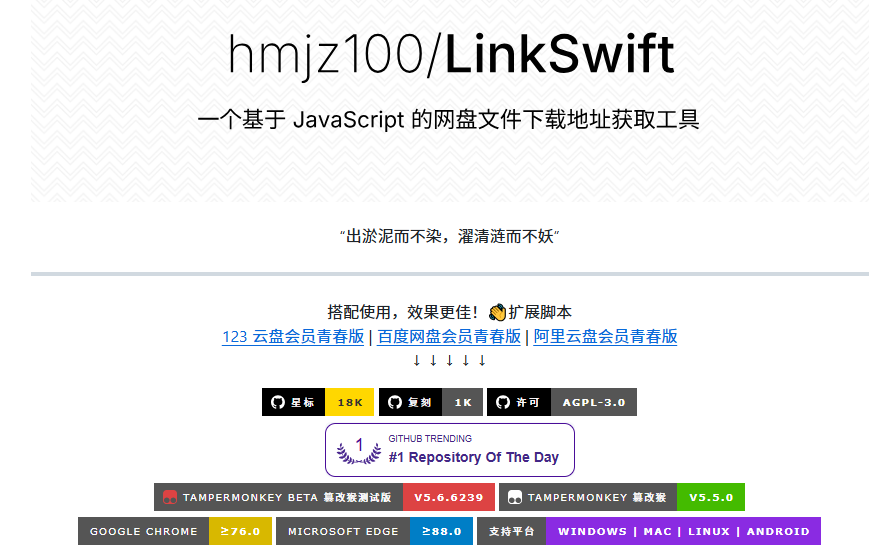Open the 百度网盘会员青春版 link
The height and width of the screenshot is (560, 871).
(x=449, y=337)
